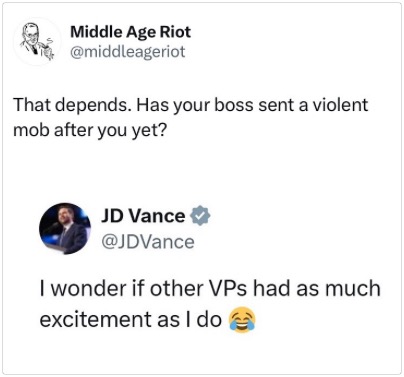The height and width of the screenshot is (377, 404).
Task: Click the quoted line 'excitement as I do'
Action: pos(131,319)
